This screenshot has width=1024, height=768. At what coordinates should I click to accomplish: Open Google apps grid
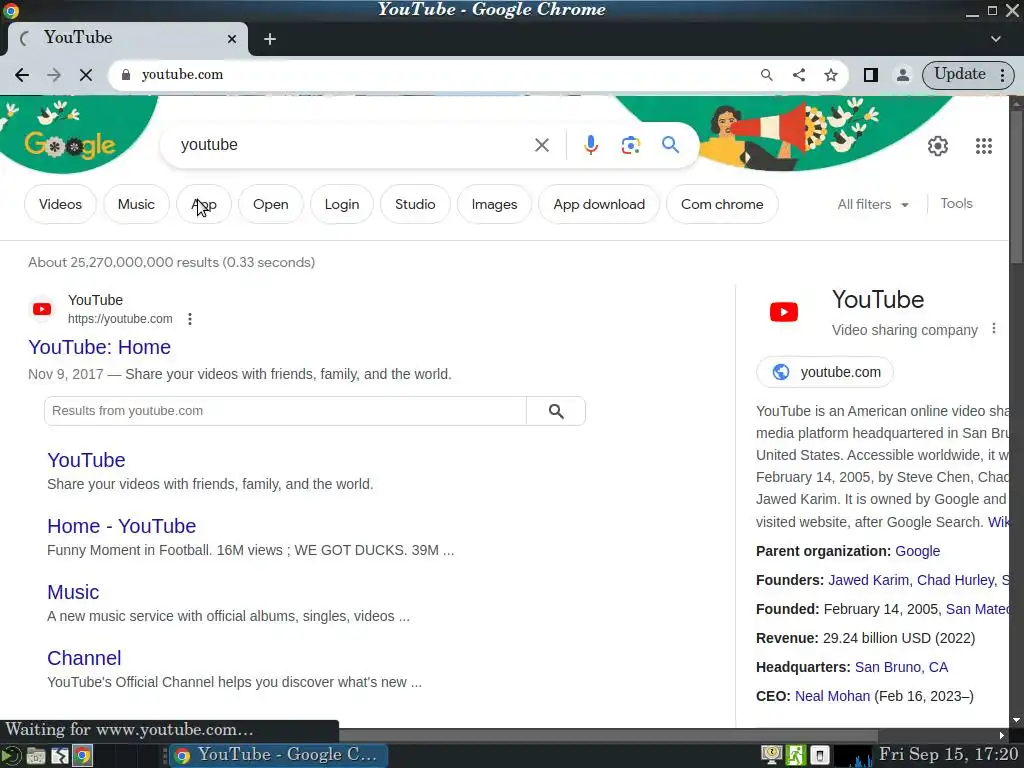(x=984, y=146)
